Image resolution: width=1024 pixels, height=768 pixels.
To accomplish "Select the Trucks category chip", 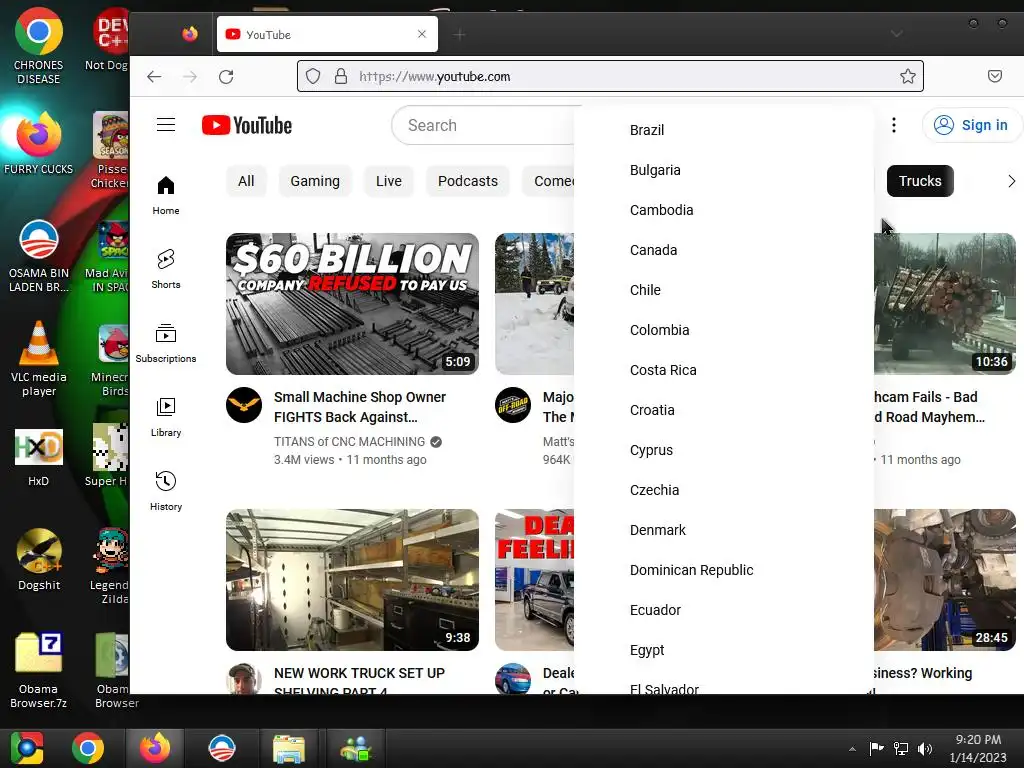I will coord(920,181).
